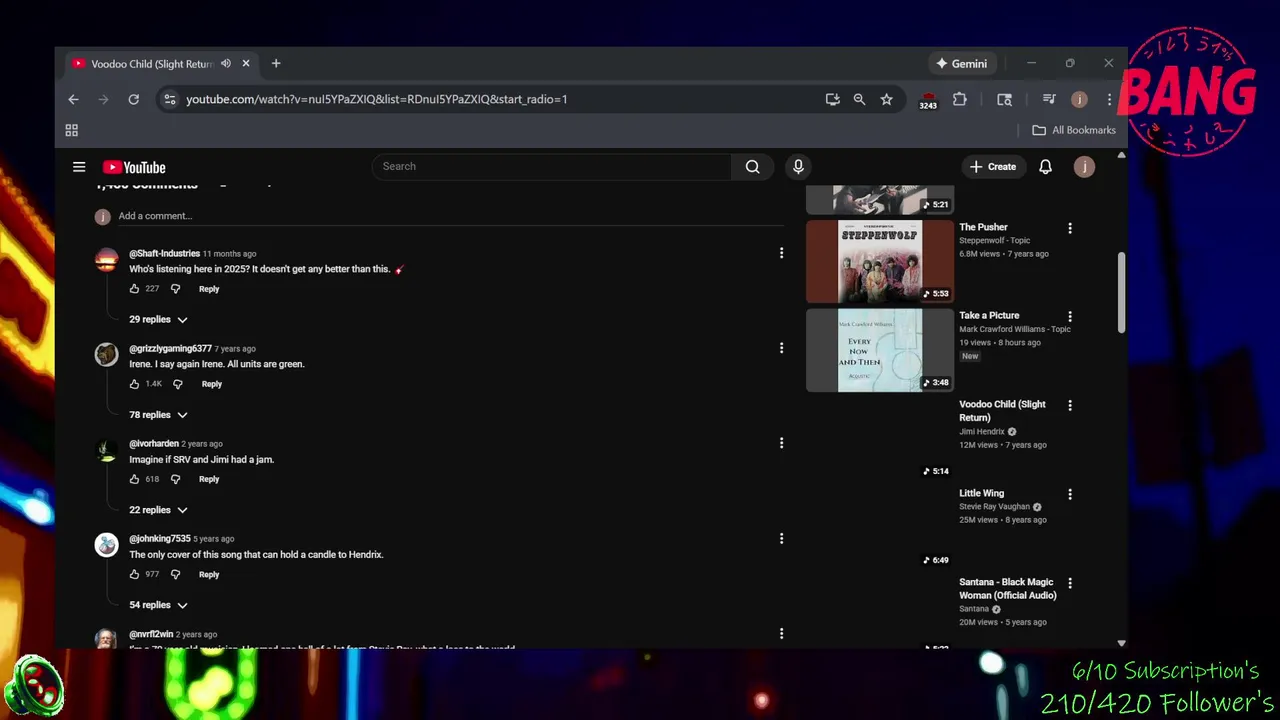
Task: Go to the YouTube home logo
Action: click(133, 167)
